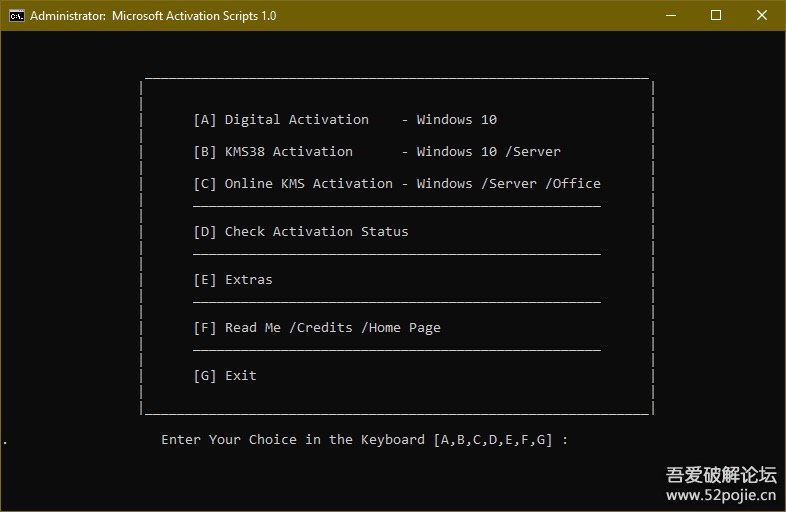Close the Administrator console window
The height and width of the screenshot is (512, 786).
coord(762,16)
